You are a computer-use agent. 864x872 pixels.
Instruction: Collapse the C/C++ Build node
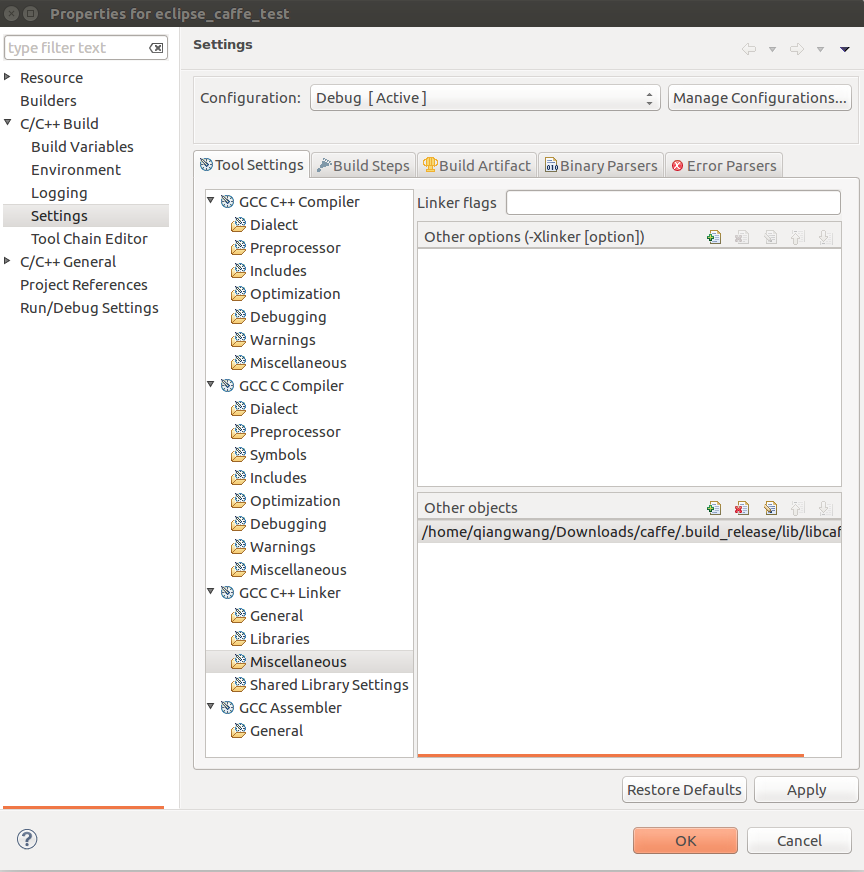tap(7, 122)
